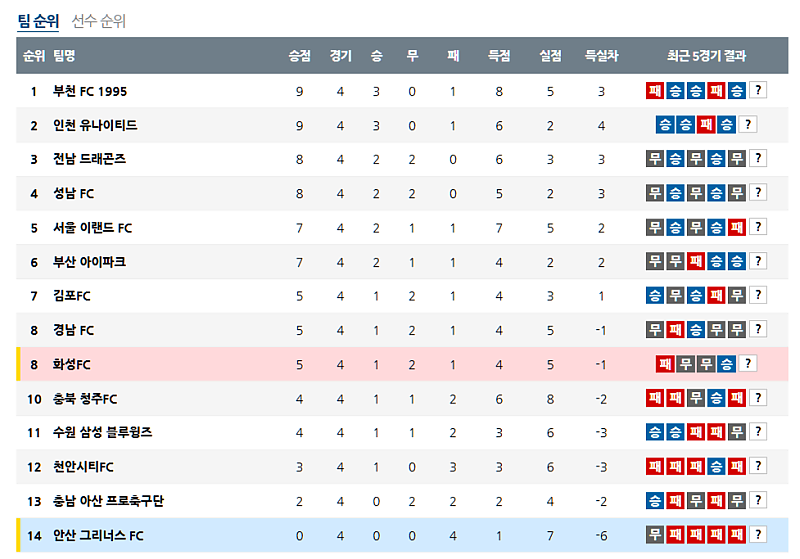Click the ? icon beside 서울 이랜드 FC results
The height and width of the screenshot is (559, 800).
(x=758, y=227)
